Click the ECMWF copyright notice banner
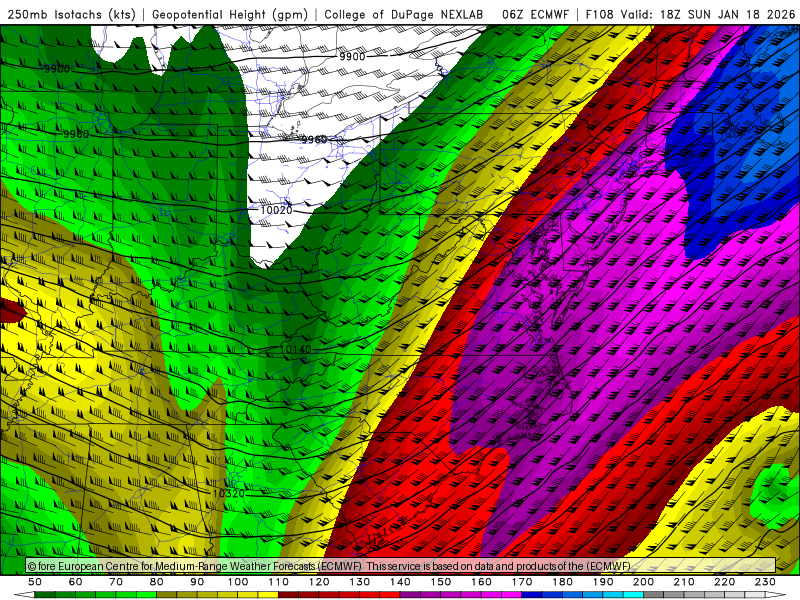The height and width of the screenshot is (600, 800). [x=401, y=566]
